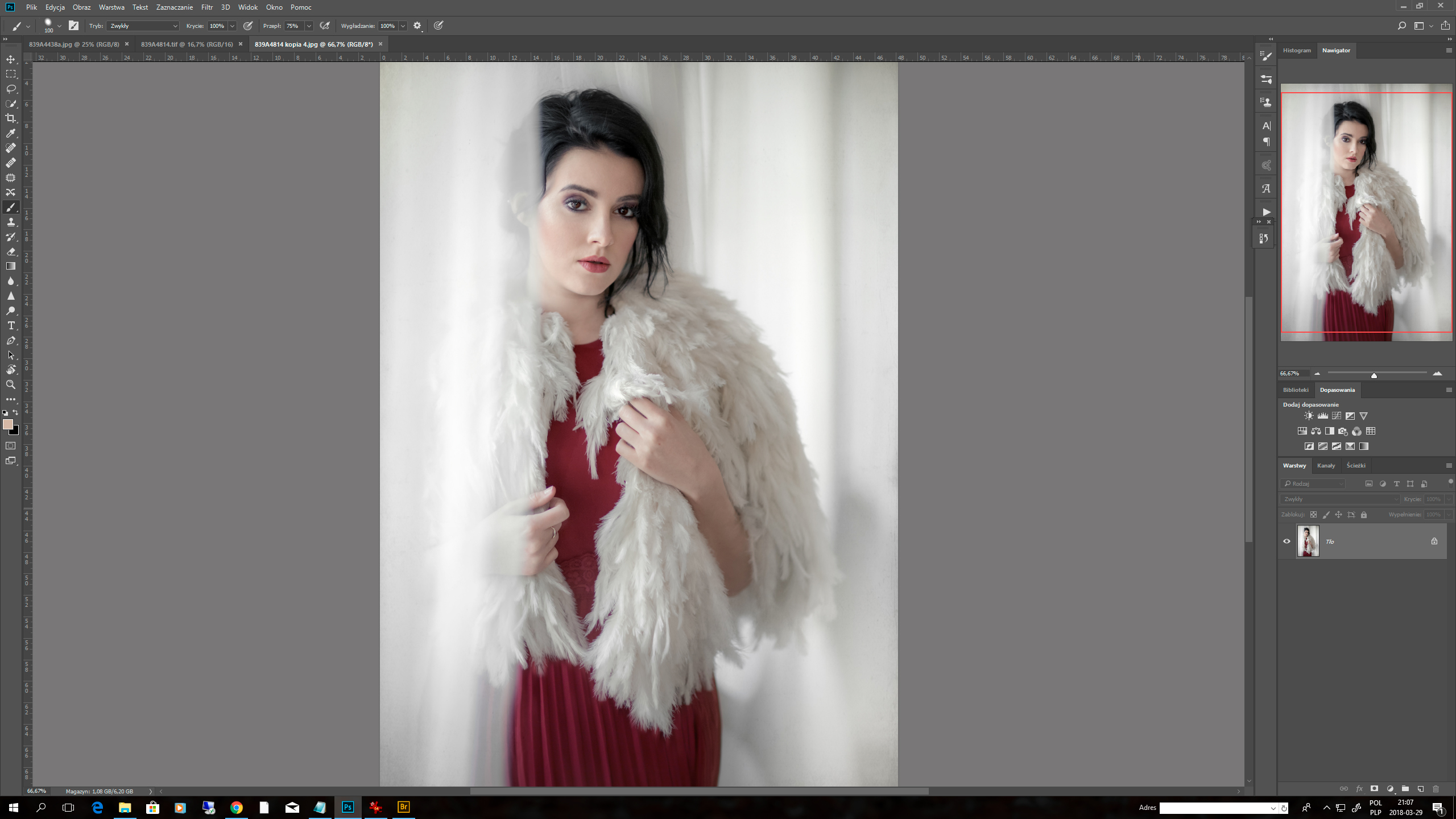Switch to 839A4438a.jpg document tab
Viewport: 1456px width, 819px height.
tap(74, 44)
